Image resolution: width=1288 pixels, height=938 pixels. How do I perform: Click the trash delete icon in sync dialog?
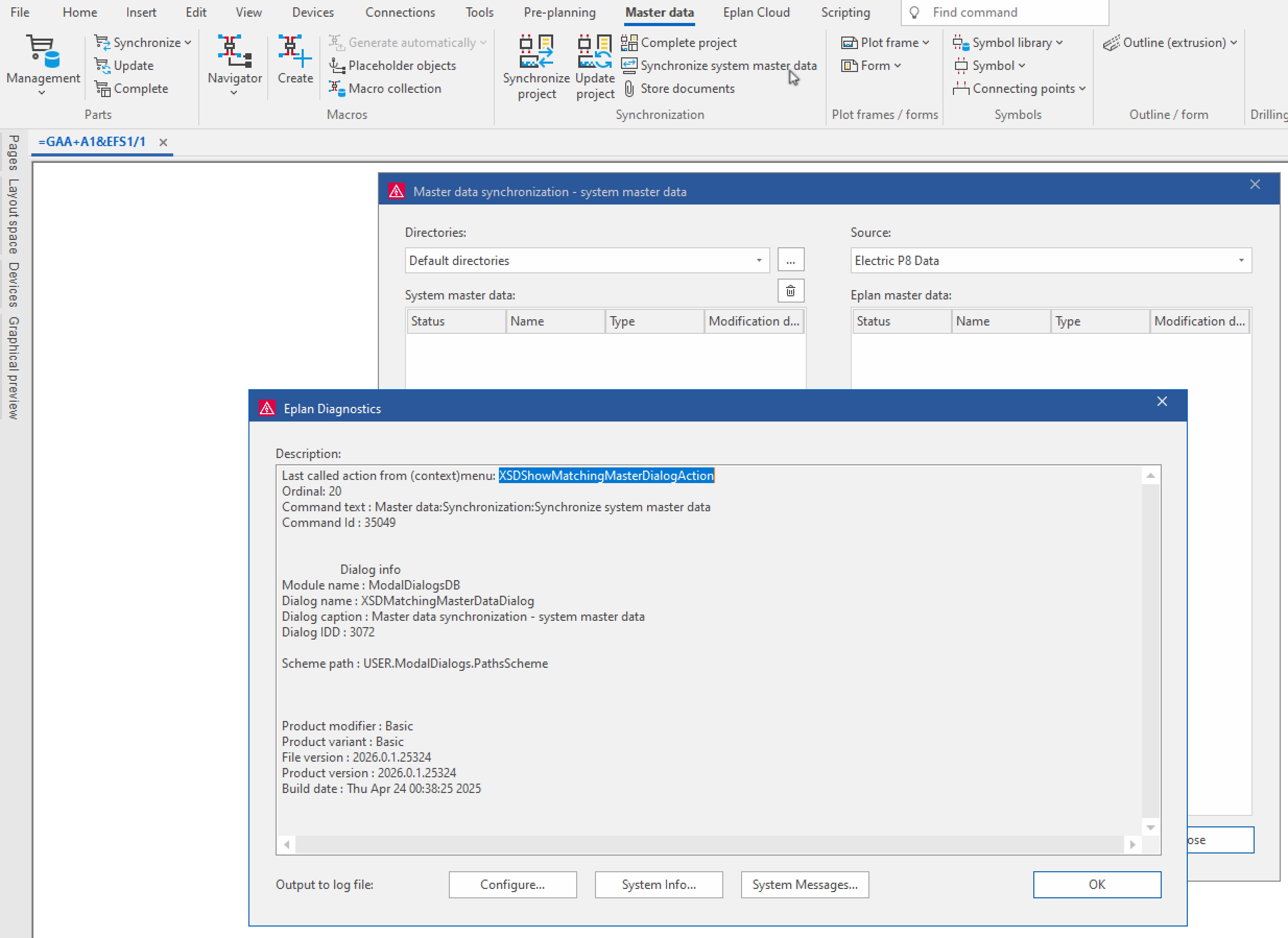(x=791, y=291)
